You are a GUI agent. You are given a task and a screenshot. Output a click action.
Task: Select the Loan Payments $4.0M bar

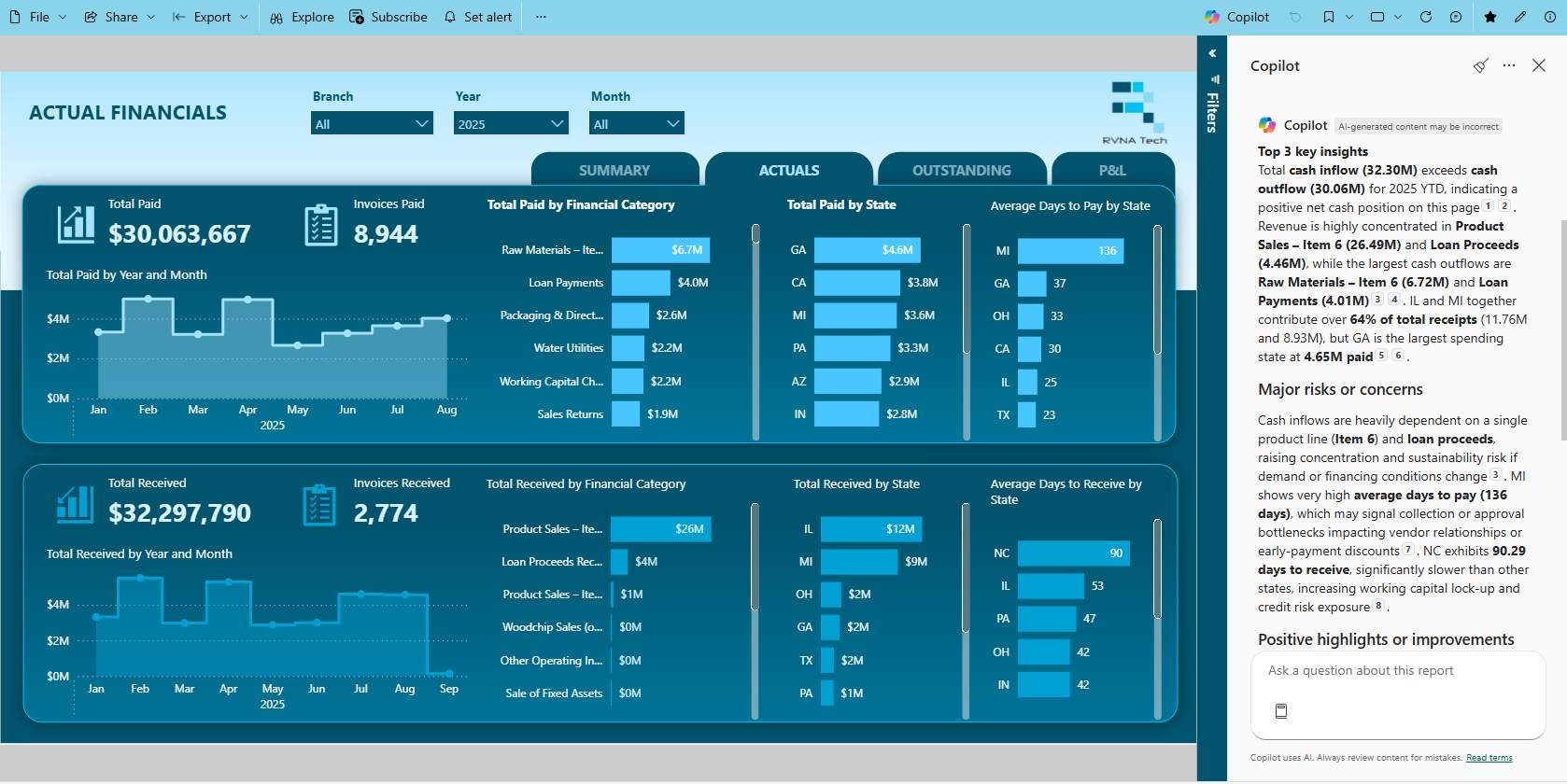tap(641, 283)
